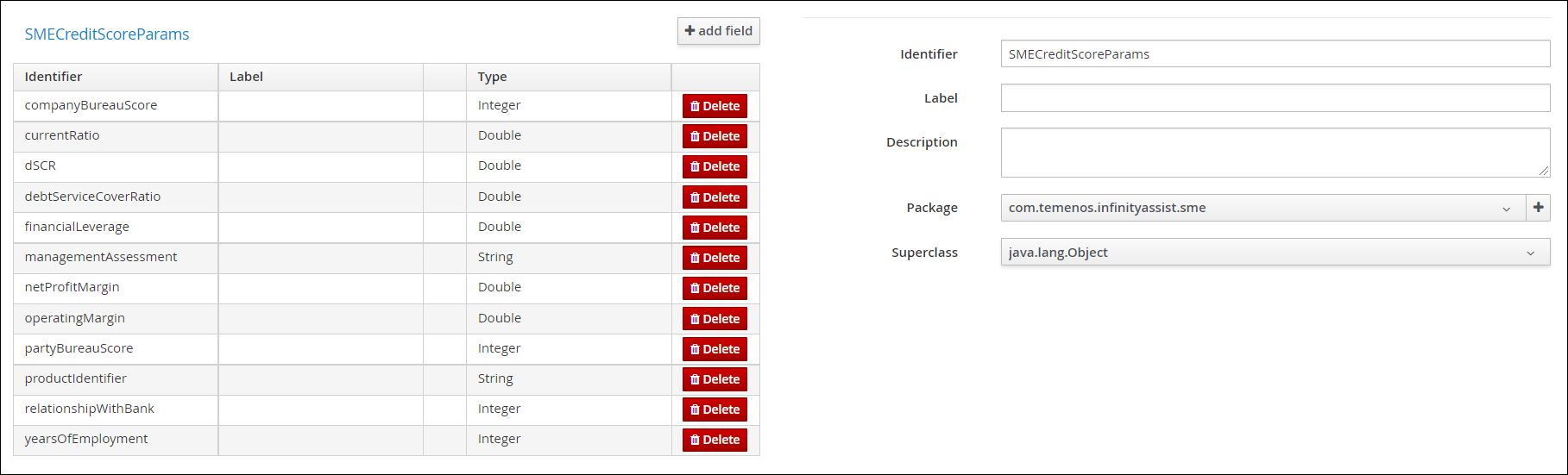
Task: Click the Type column header
Action: tap(493, 77)
